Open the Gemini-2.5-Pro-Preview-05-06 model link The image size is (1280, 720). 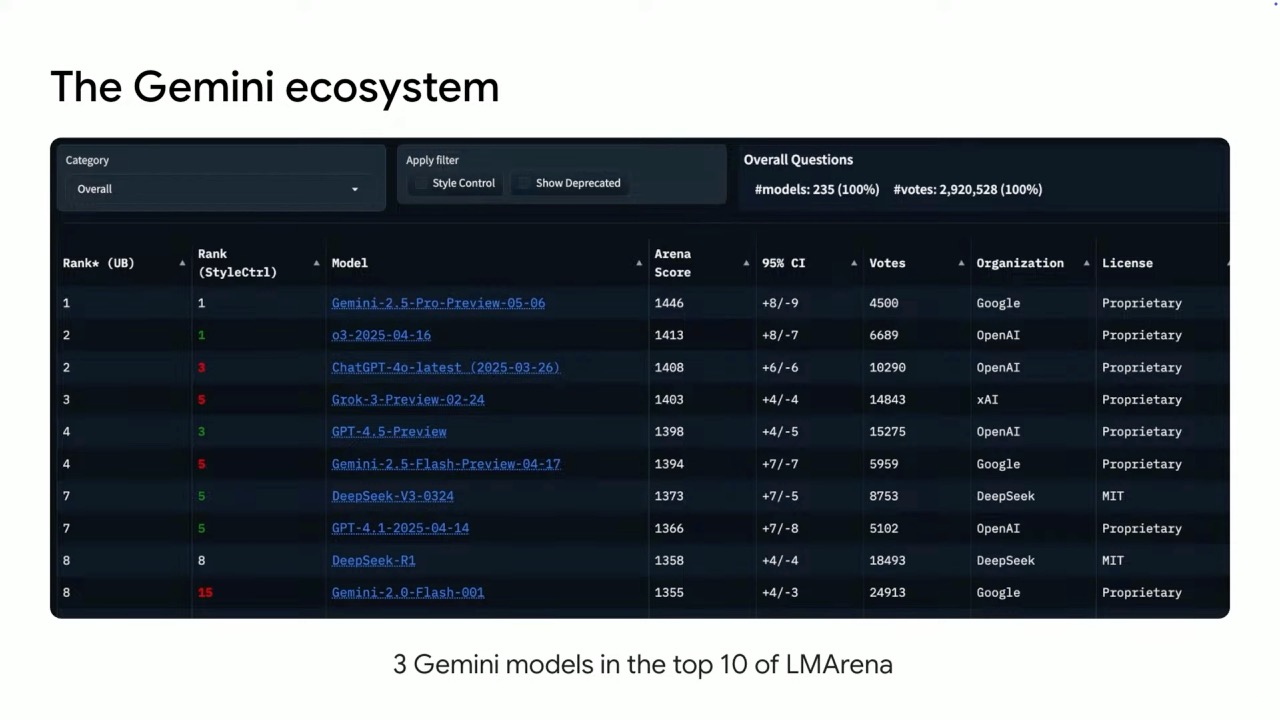point(438,303)
